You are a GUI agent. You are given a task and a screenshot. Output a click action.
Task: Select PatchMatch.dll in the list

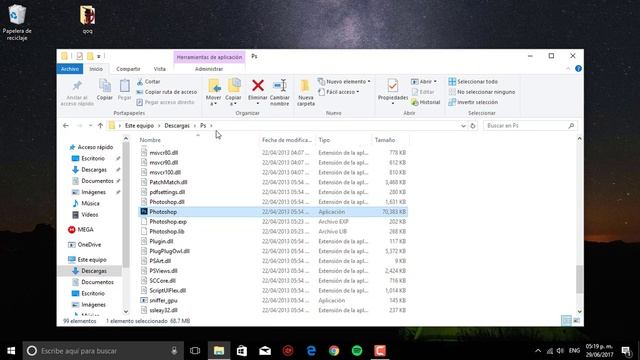(273, 182)
